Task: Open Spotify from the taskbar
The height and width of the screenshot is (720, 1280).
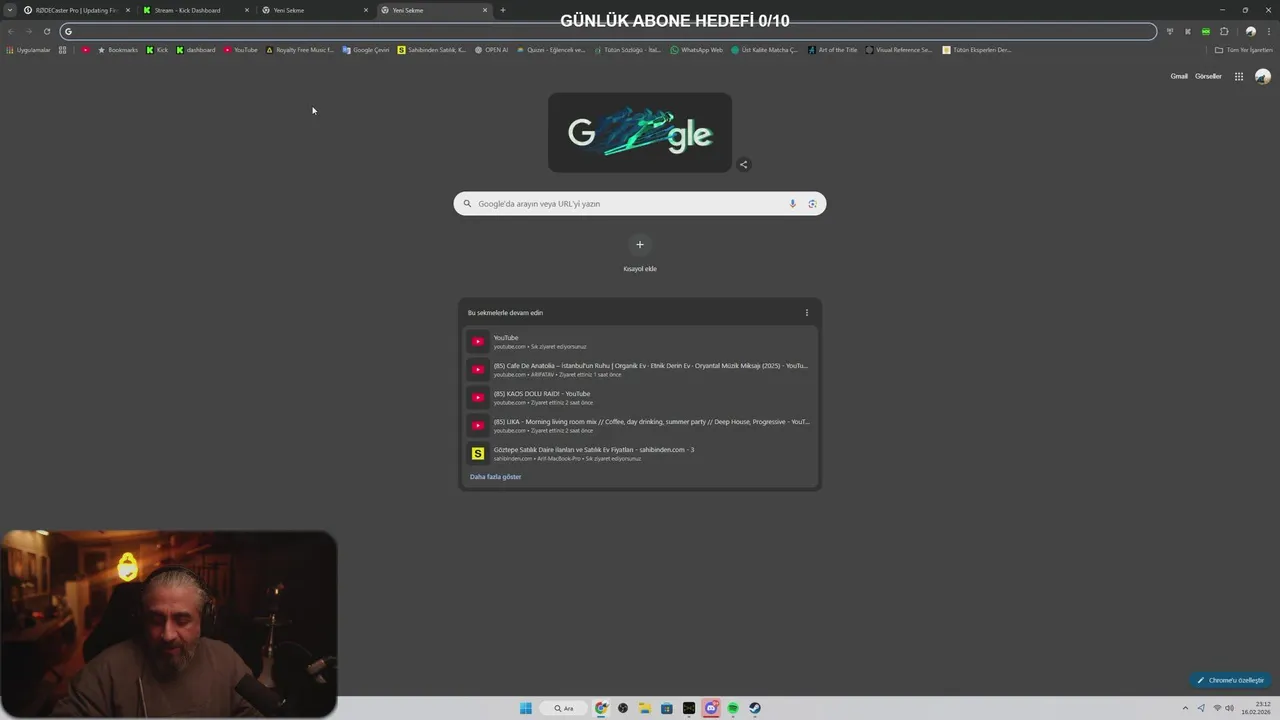Action: tap(733, 708)
